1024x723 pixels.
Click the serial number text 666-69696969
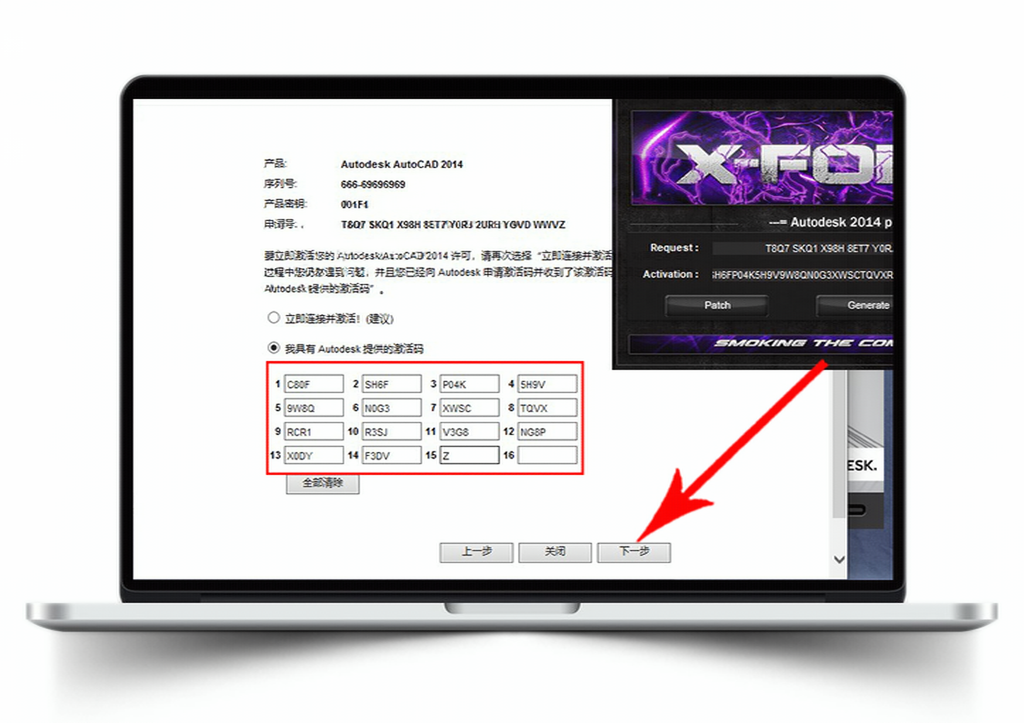pos(373,184)
